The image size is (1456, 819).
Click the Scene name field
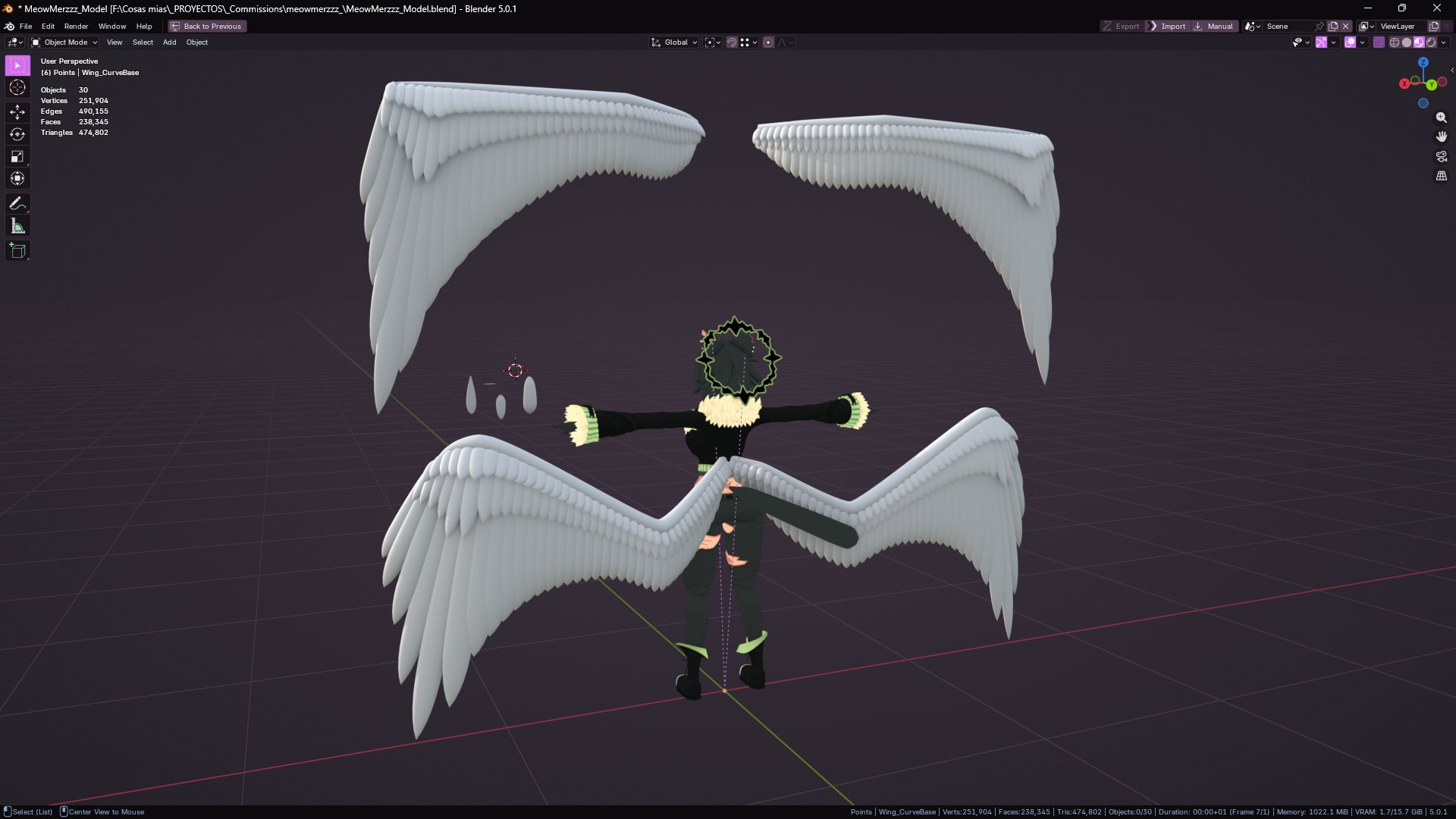click(x=1288, y=26)
